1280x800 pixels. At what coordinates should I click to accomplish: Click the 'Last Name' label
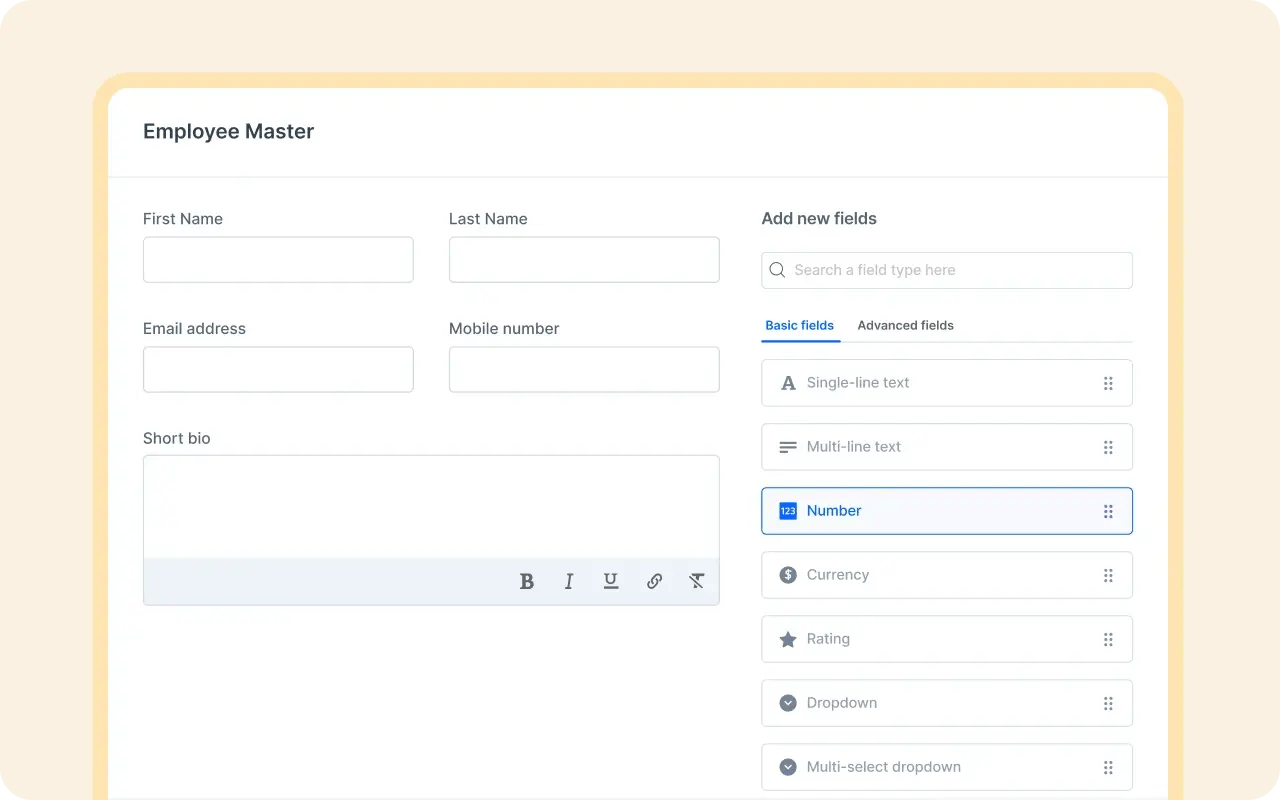coord(488,219)
